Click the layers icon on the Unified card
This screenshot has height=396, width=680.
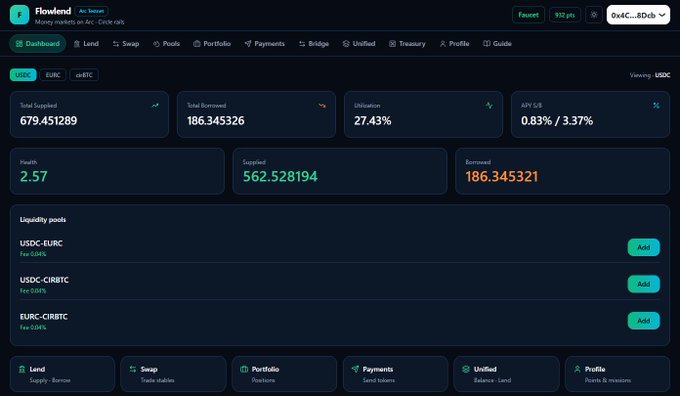(x=466, y=369)
